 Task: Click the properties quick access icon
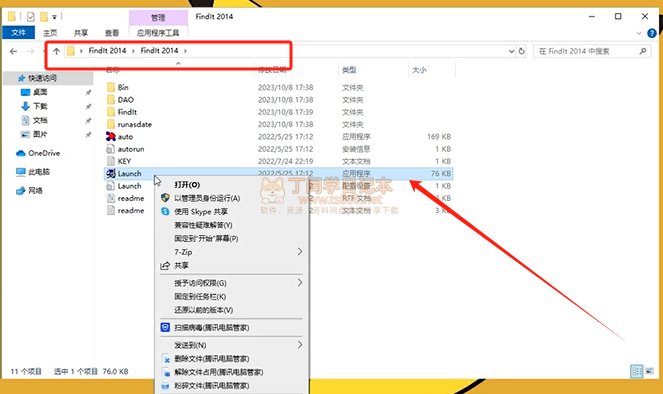tap(30, 16)
